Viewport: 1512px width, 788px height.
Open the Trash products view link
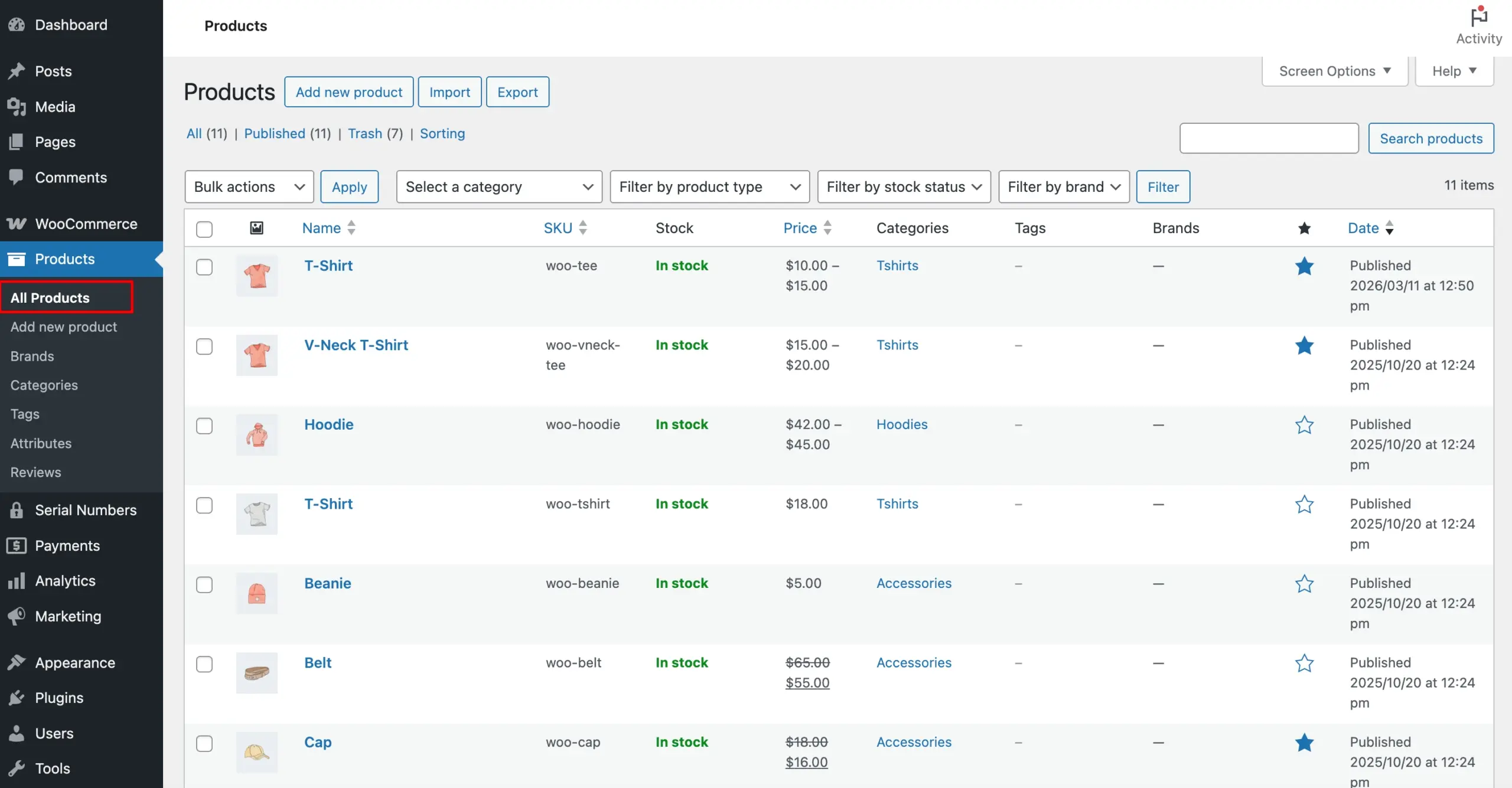[364, 133]
